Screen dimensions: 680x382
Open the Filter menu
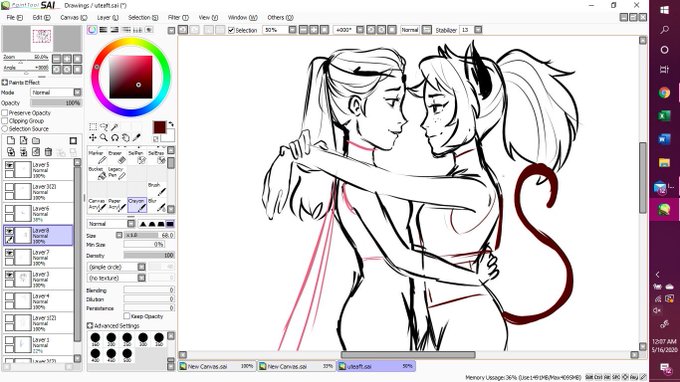(178, 17)
